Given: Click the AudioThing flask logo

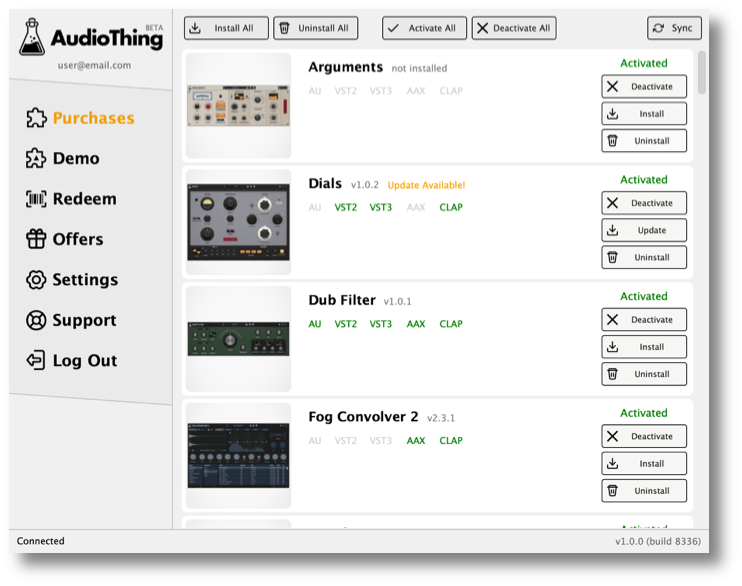Looking at the screenshot, I should 32,37.
